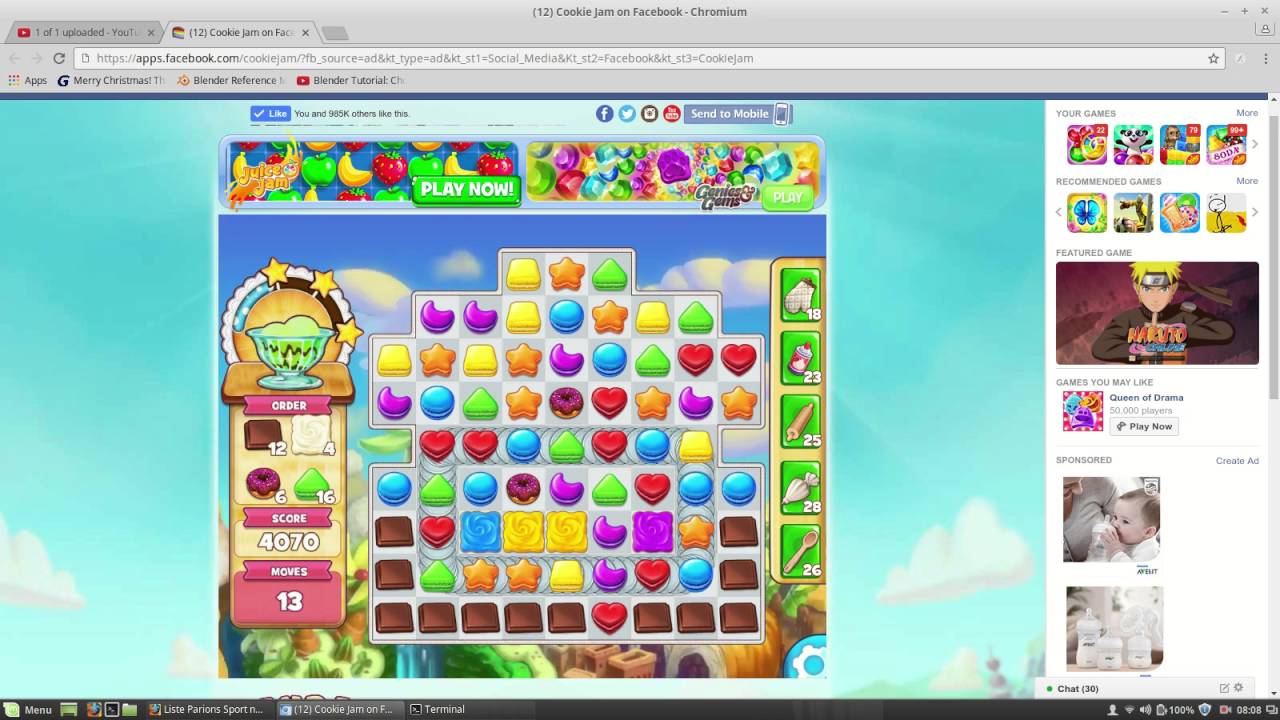The image size is (1280, 720).
Task: Click the purple swirl cookie on the board
Action: coord(652,531)
